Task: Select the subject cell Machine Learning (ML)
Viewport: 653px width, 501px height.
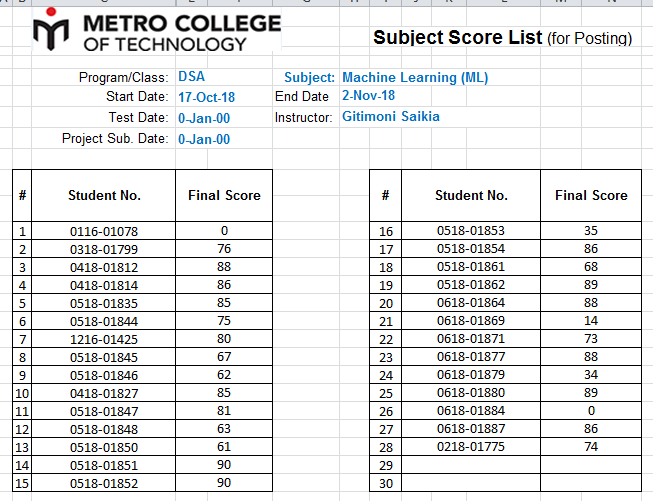Action: coord(415,77)
